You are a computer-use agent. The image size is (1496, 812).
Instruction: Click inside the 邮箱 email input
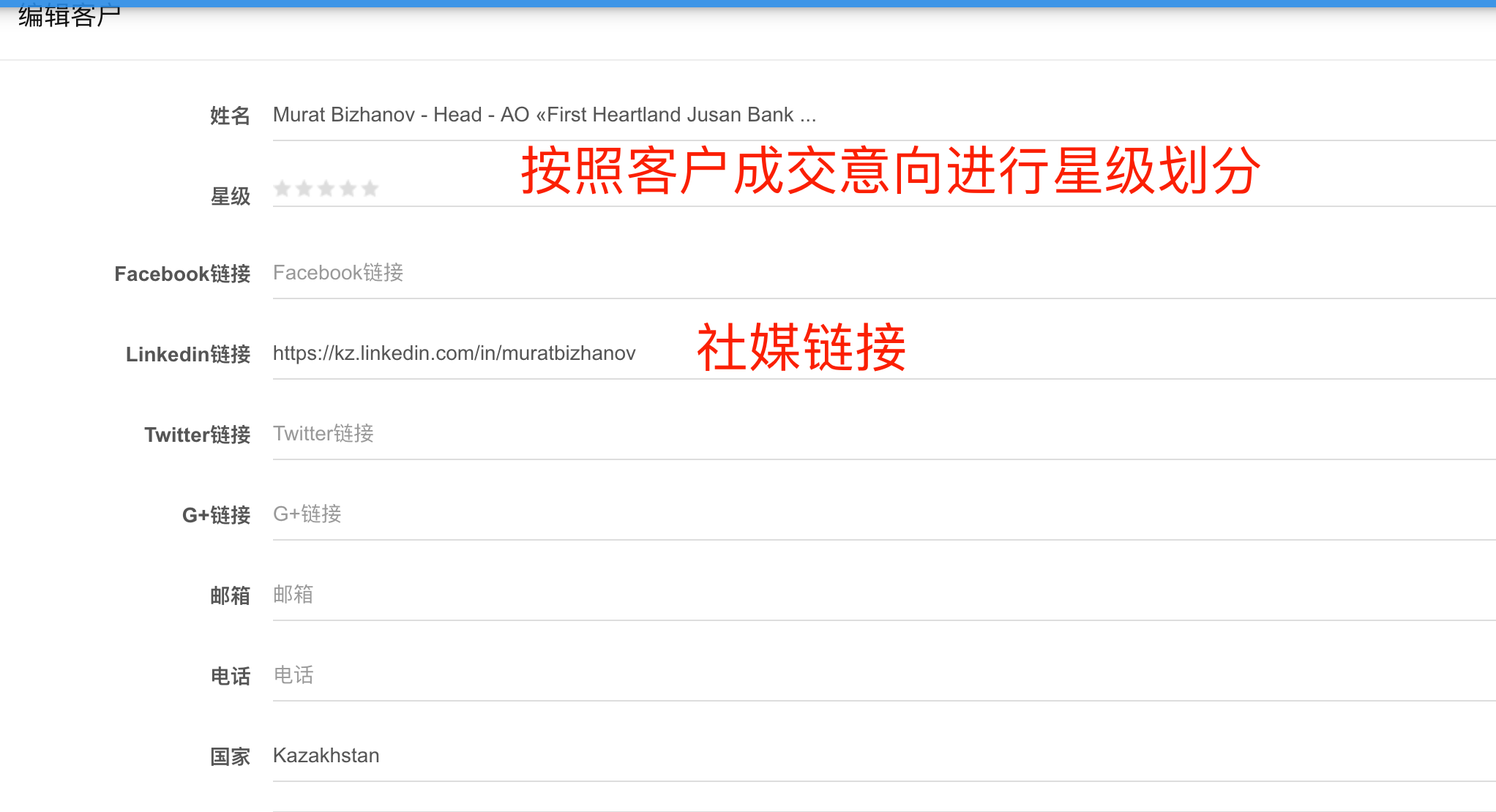(x=512, y=595)
